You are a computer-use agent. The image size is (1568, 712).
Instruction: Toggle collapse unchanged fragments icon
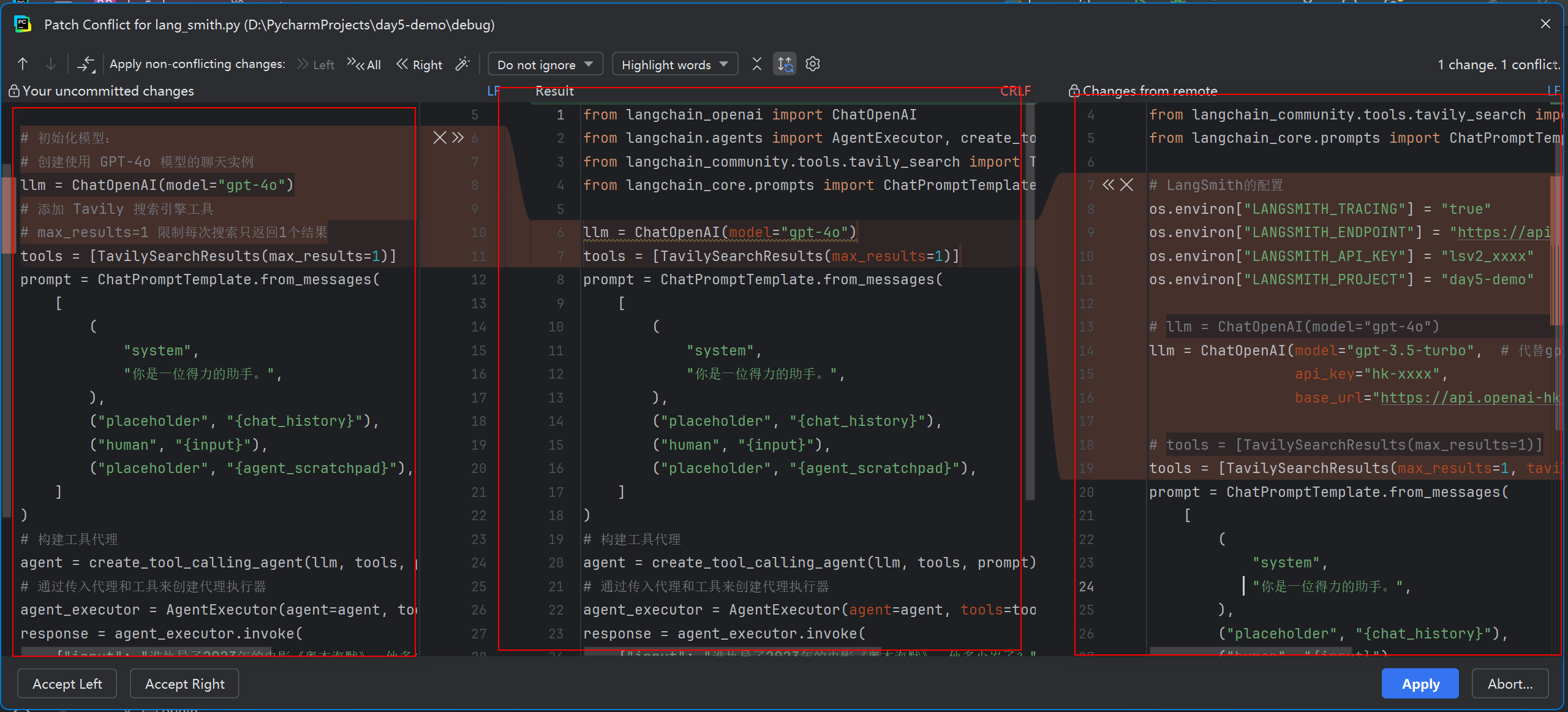coord(757,64)
